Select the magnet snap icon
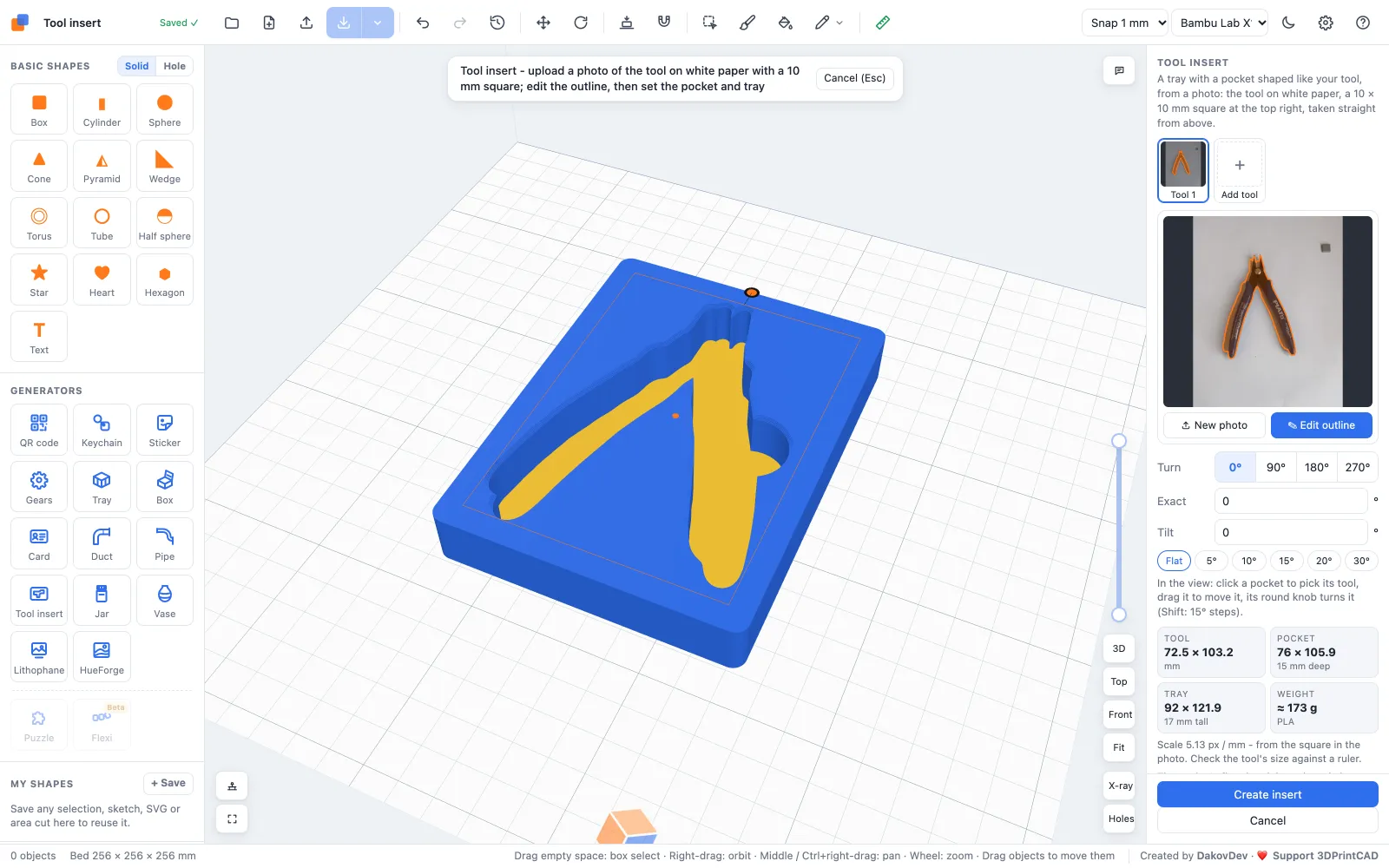Viewport: 1389px width, 868px height. [x=664, y=23]
